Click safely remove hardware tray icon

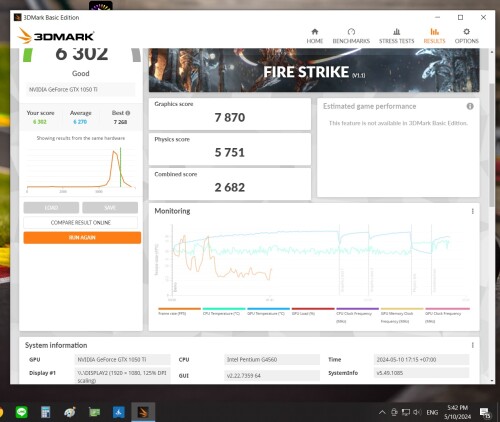click(394, 412)
